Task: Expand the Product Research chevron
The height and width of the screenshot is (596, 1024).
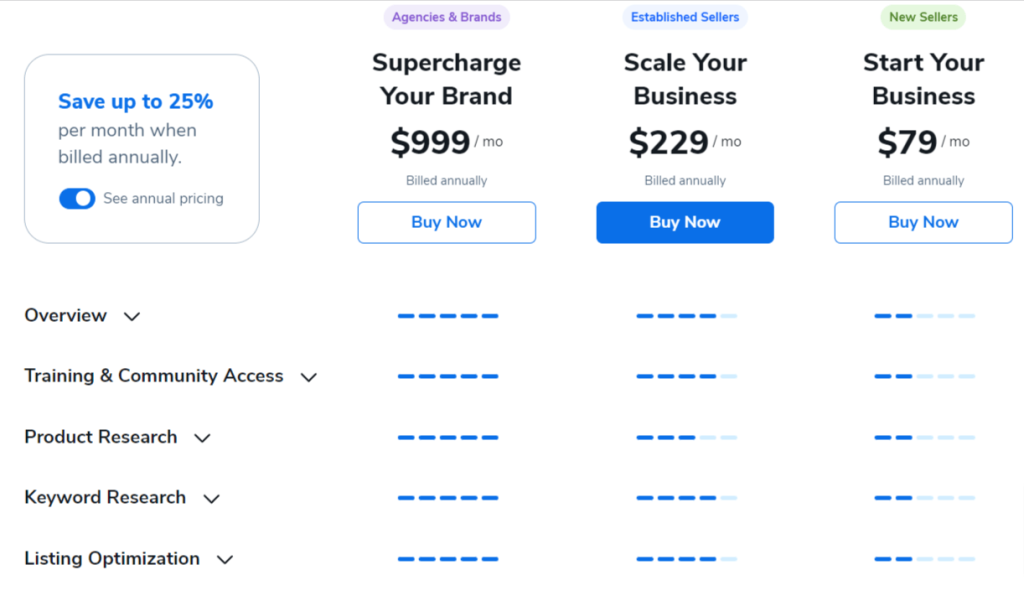Action: [x=202, y=438]
